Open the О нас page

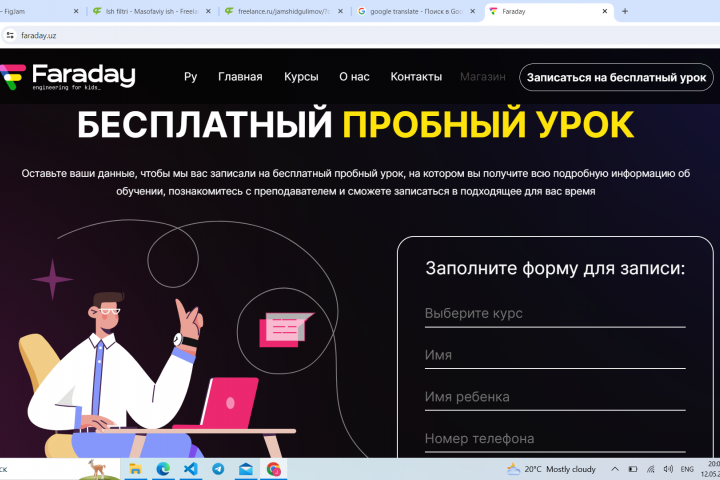tap(354, 77)
